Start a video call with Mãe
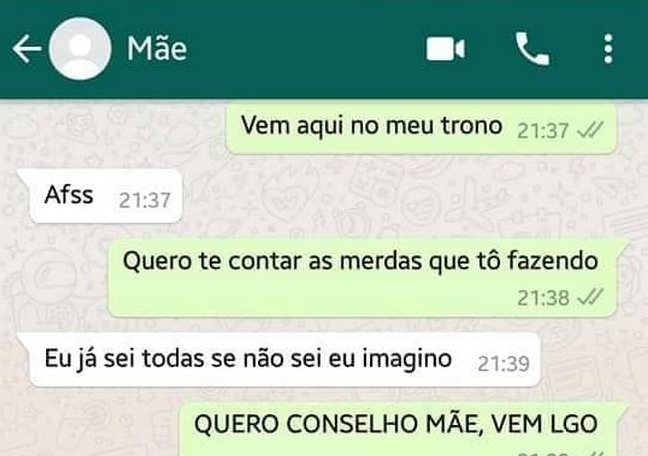Viewport: 648px width, 456px height. click(x=446, y=49)
